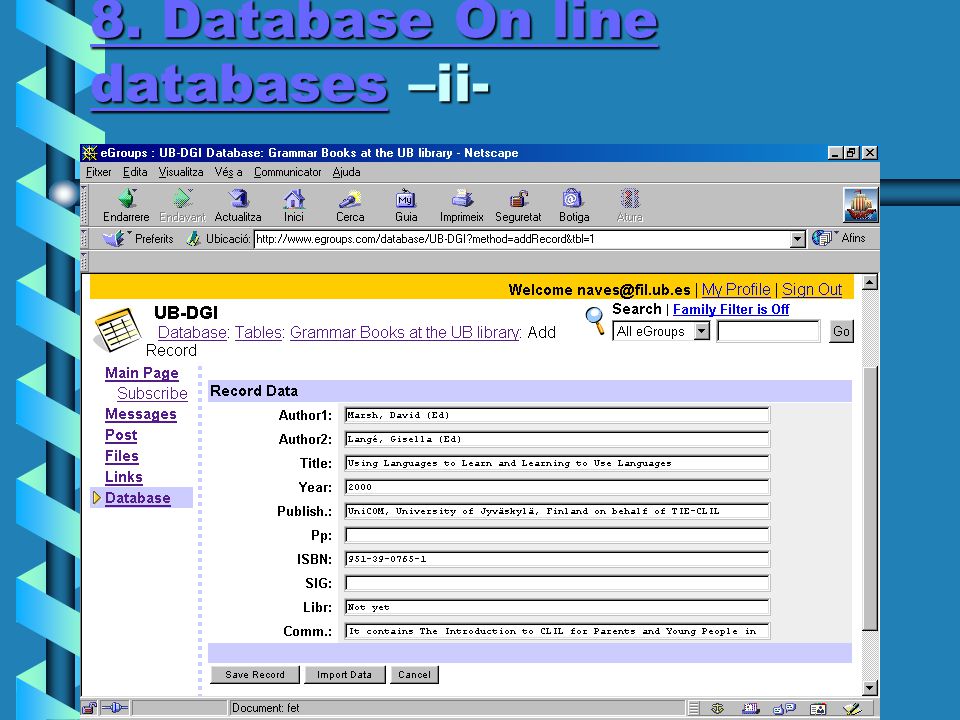The image size is (960, 720).
Task: Click the Subscribe sidebar link
Action: click(152, 394)
